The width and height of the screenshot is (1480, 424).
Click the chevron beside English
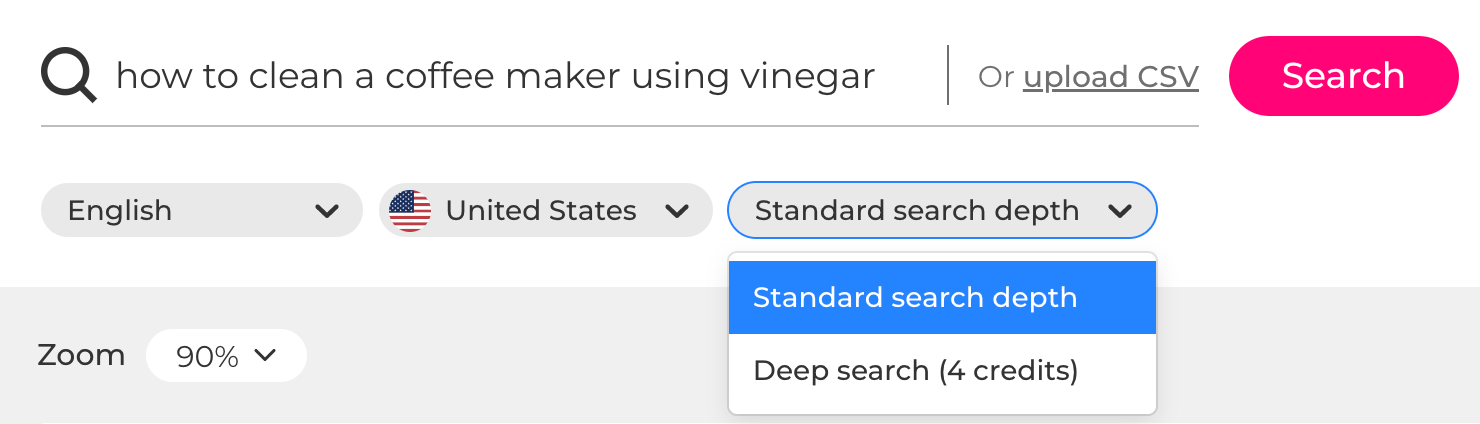pyautogui.click(x=326, y=211)
